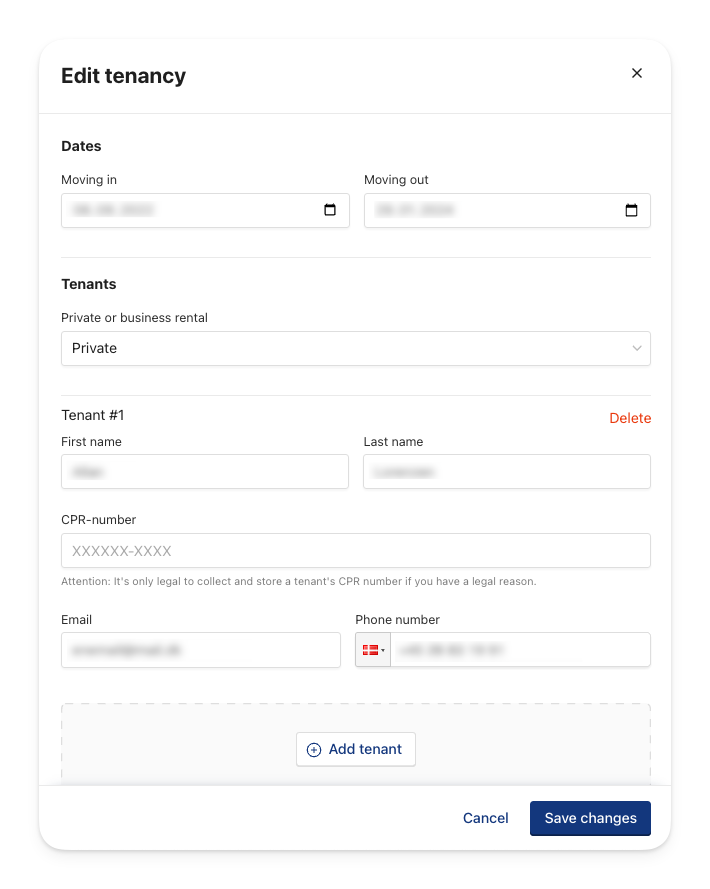Click the plus icon in Add tenant

[x=314, y=750]
